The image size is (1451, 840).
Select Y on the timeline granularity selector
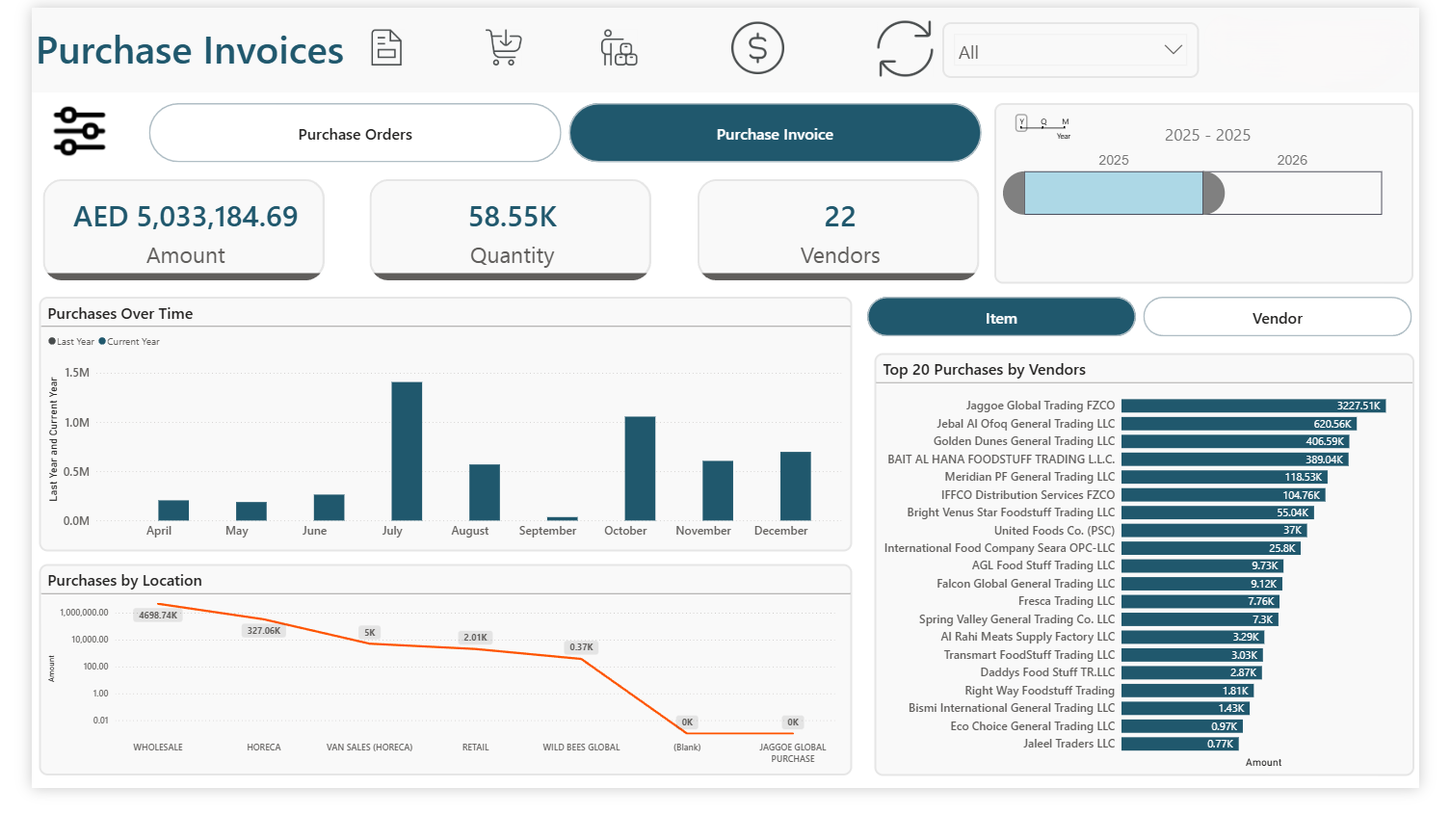1022,122
